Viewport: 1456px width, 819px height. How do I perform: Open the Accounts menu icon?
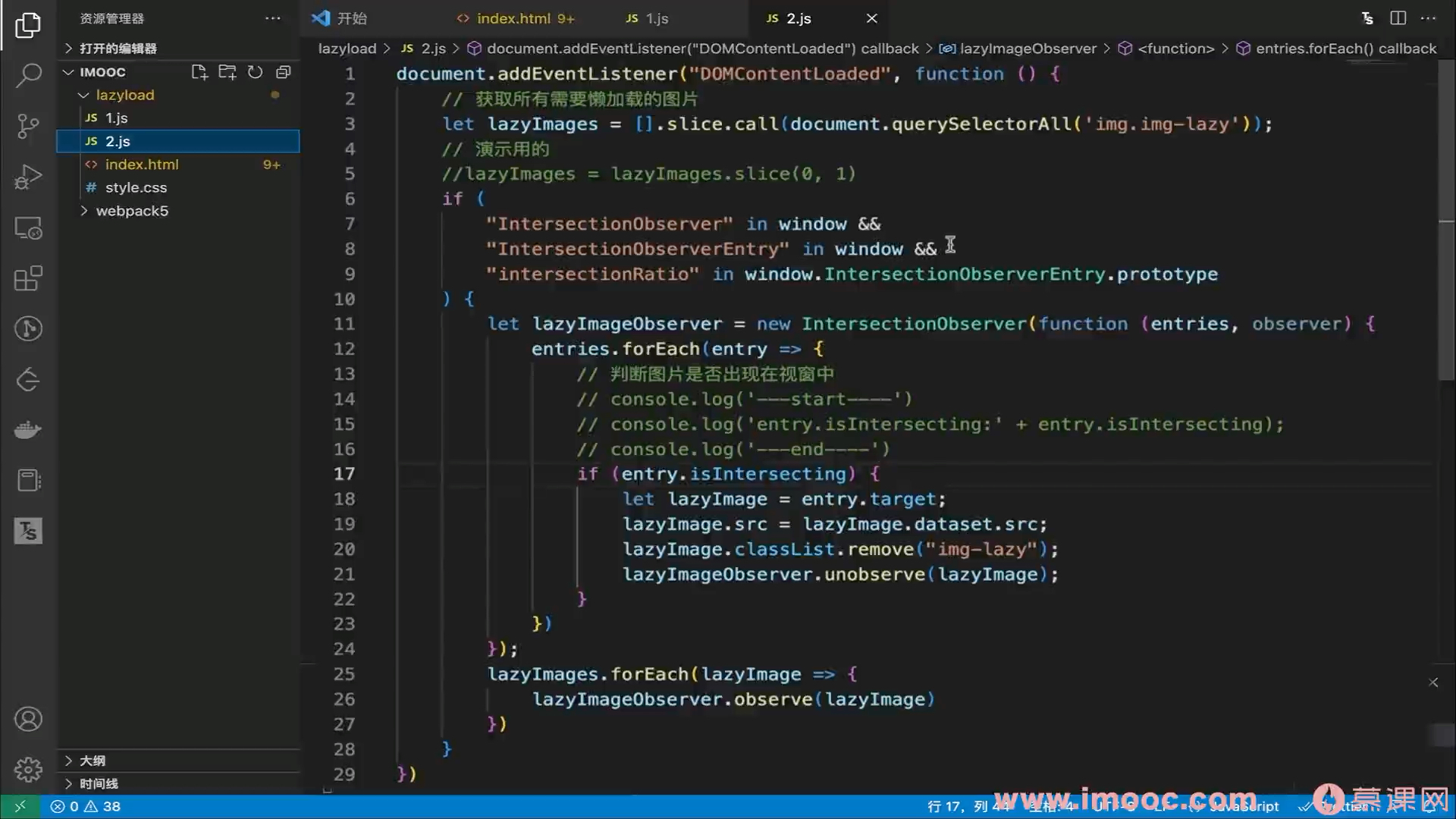click(28, 719)
